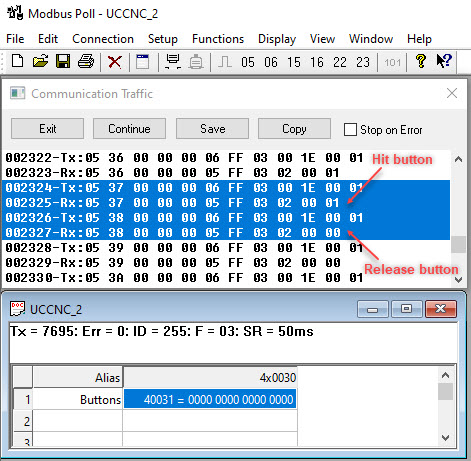
Task: Click the What's This help pointer icon
Action: click(x=444, y=62)
